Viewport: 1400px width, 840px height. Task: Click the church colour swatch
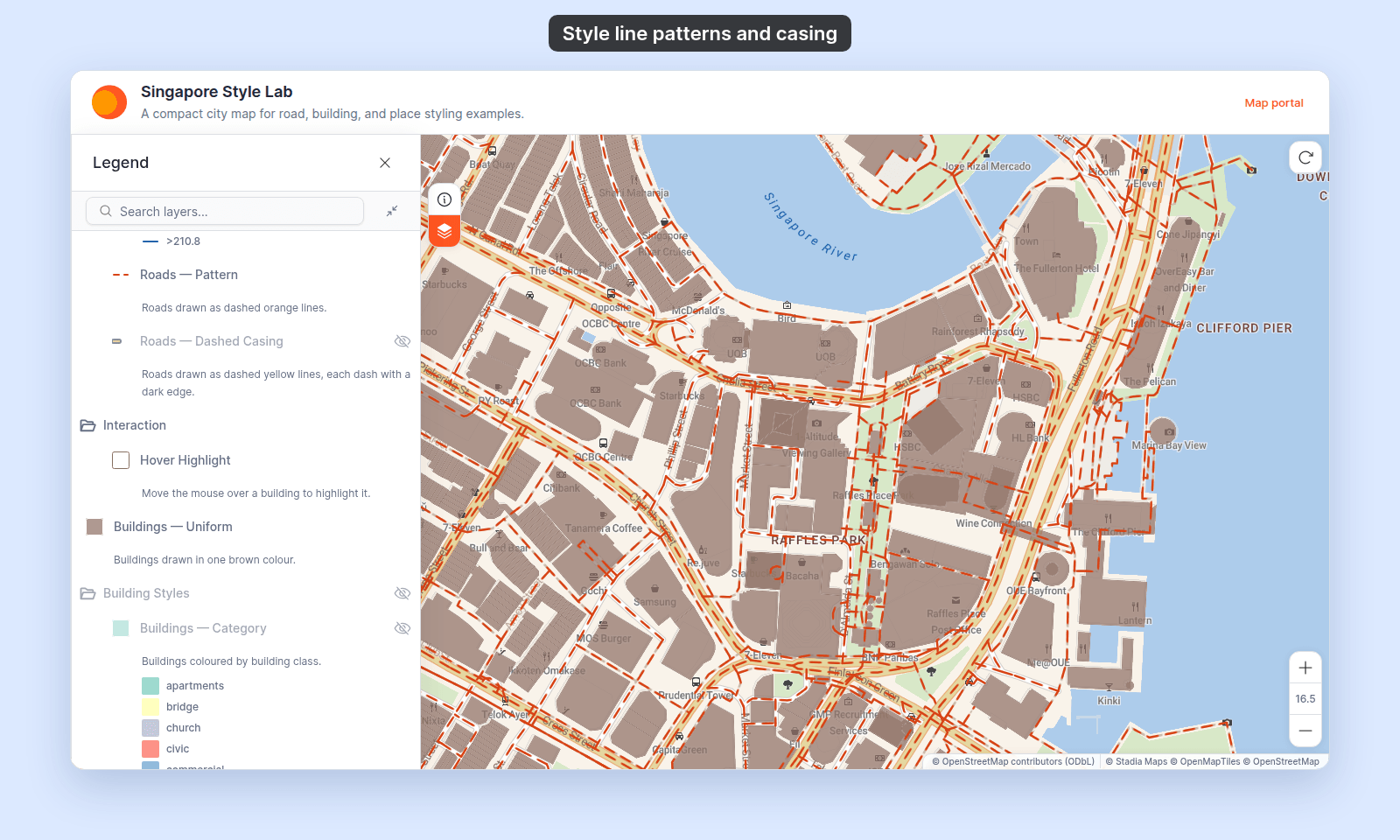tap(150, 728)
